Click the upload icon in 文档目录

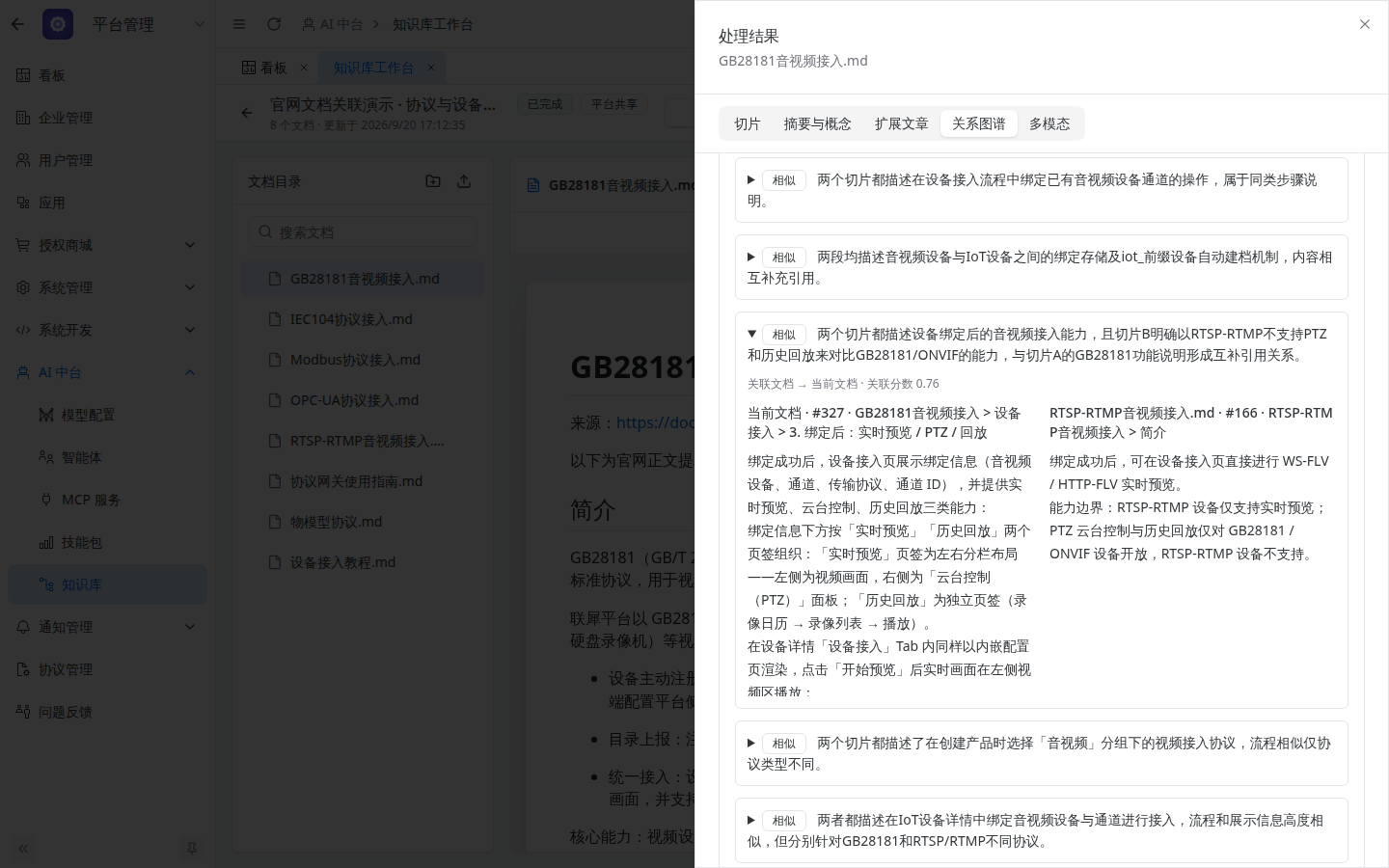click(464, 181)
